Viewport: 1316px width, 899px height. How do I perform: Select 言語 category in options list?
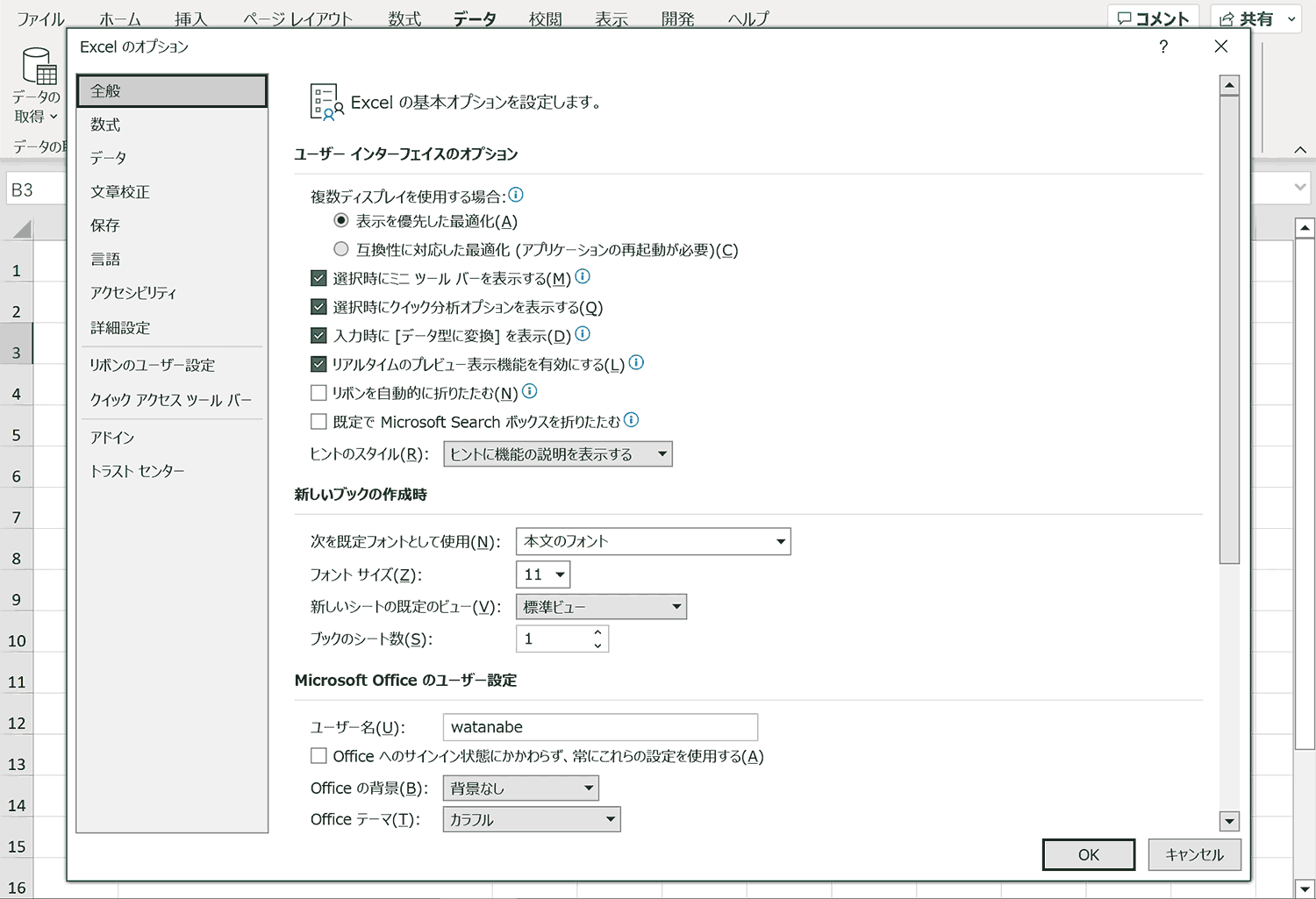pos(172,259)
